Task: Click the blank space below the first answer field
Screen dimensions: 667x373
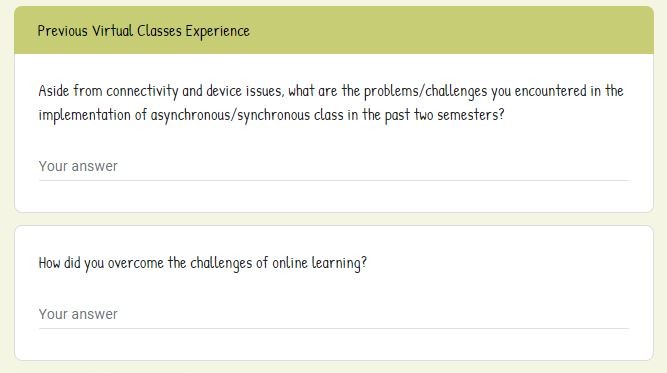Action: tap(334, 196)
